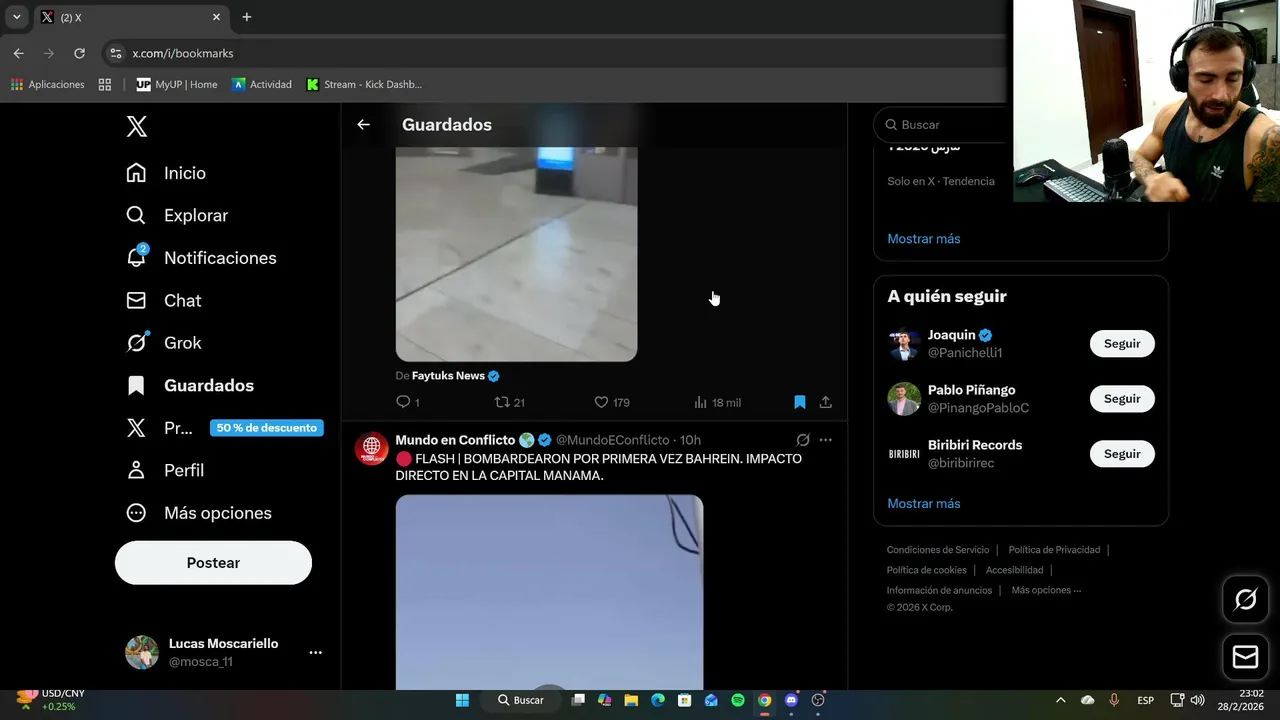Click the Postear button

[213, 563]
